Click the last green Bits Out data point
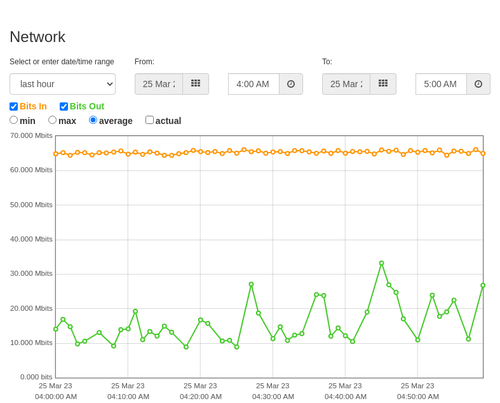The width and height of the screenshot is (500, 403). pyautogui.click(x=483, y=285)
